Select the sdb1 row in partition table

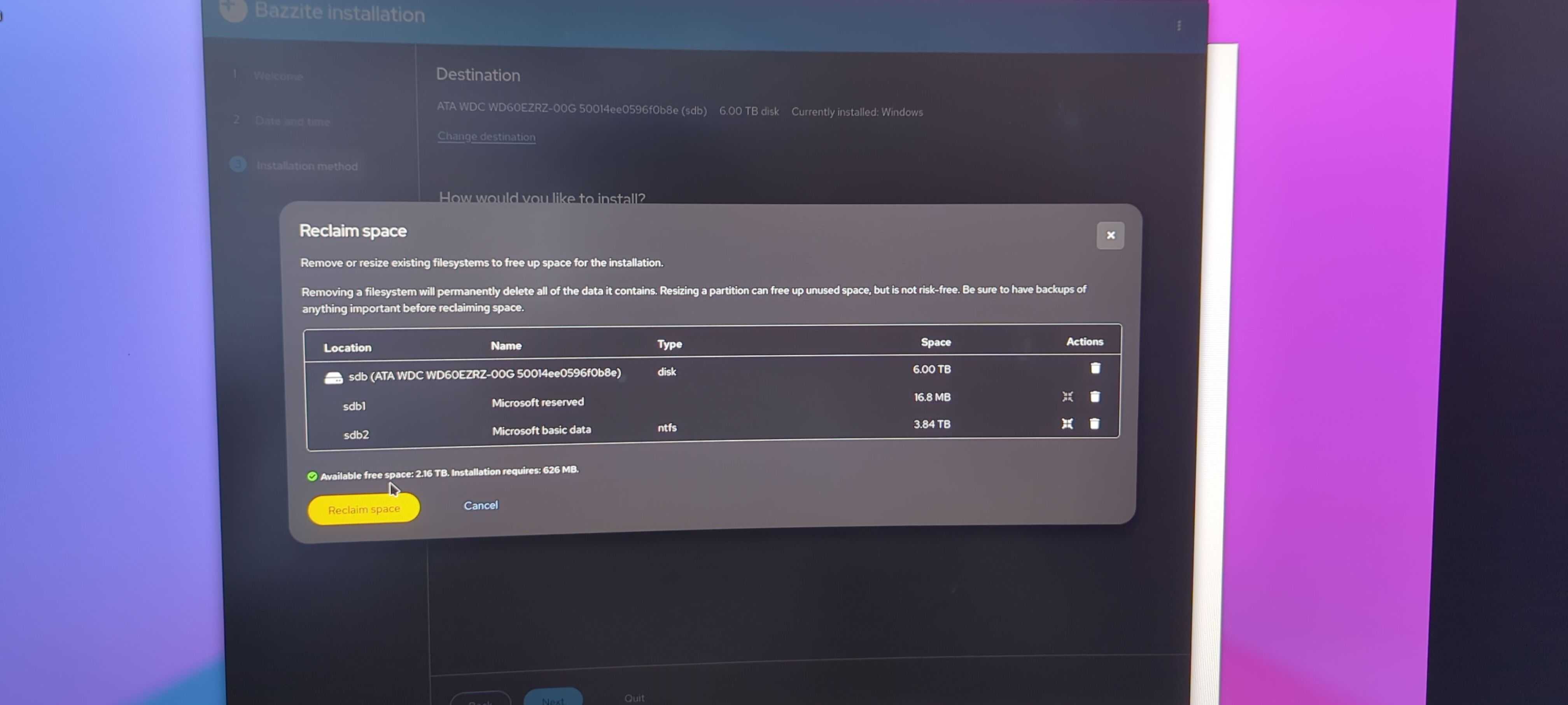click(353, 406)
